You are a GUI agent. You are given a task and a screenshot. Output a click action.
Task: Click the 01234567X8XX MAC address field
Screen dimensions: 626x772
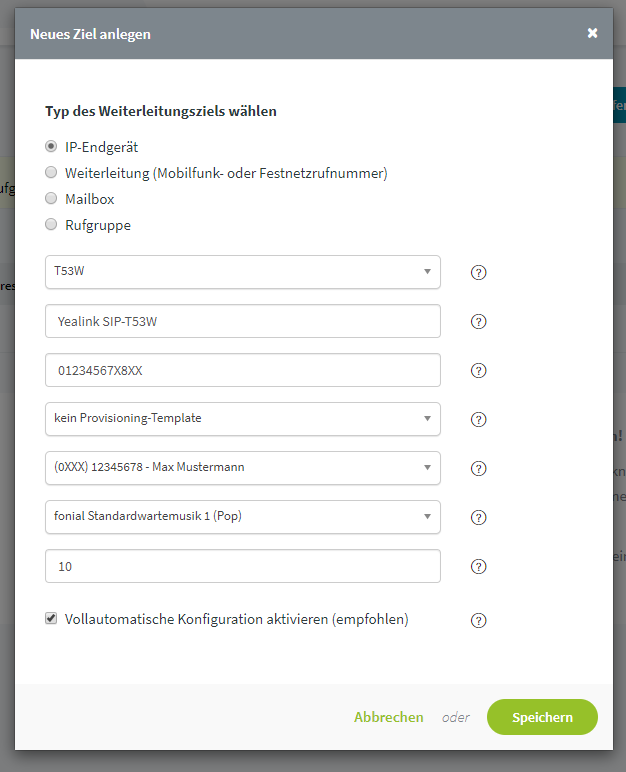coord(243,370)
